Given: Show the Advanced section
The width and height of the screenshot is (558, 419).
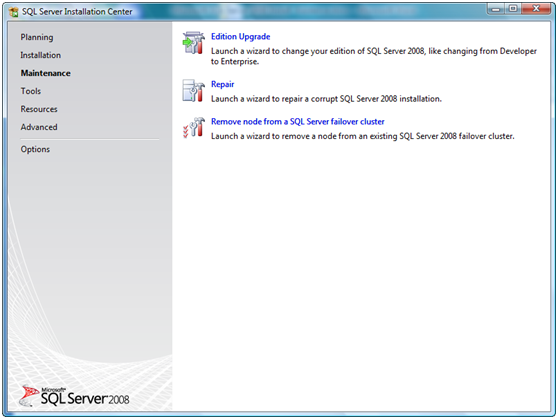Looking at the screenshot, I should 38,127.
